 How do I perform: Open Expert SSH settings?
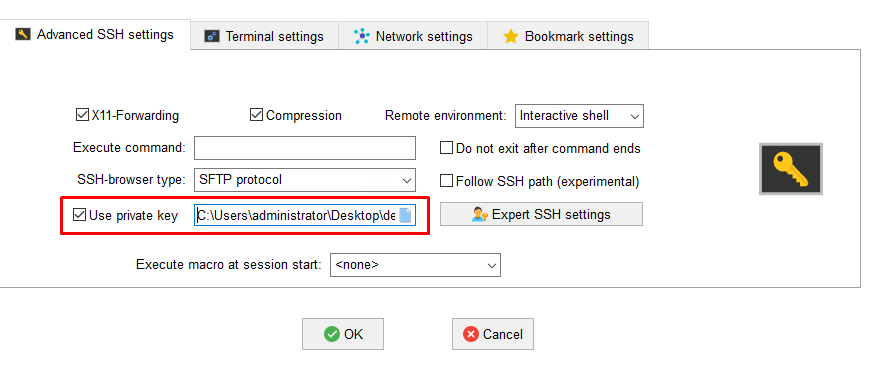(541, 215)
